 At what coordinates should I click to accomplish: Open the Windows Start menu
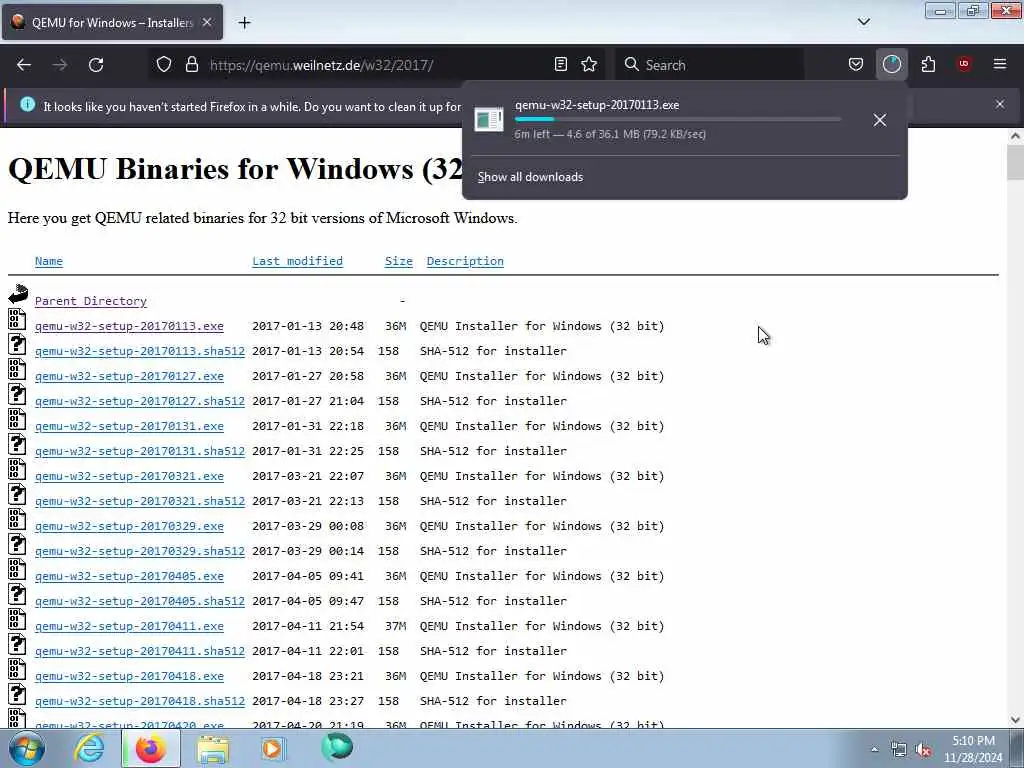pyautogui.click(x=27, y=748)
